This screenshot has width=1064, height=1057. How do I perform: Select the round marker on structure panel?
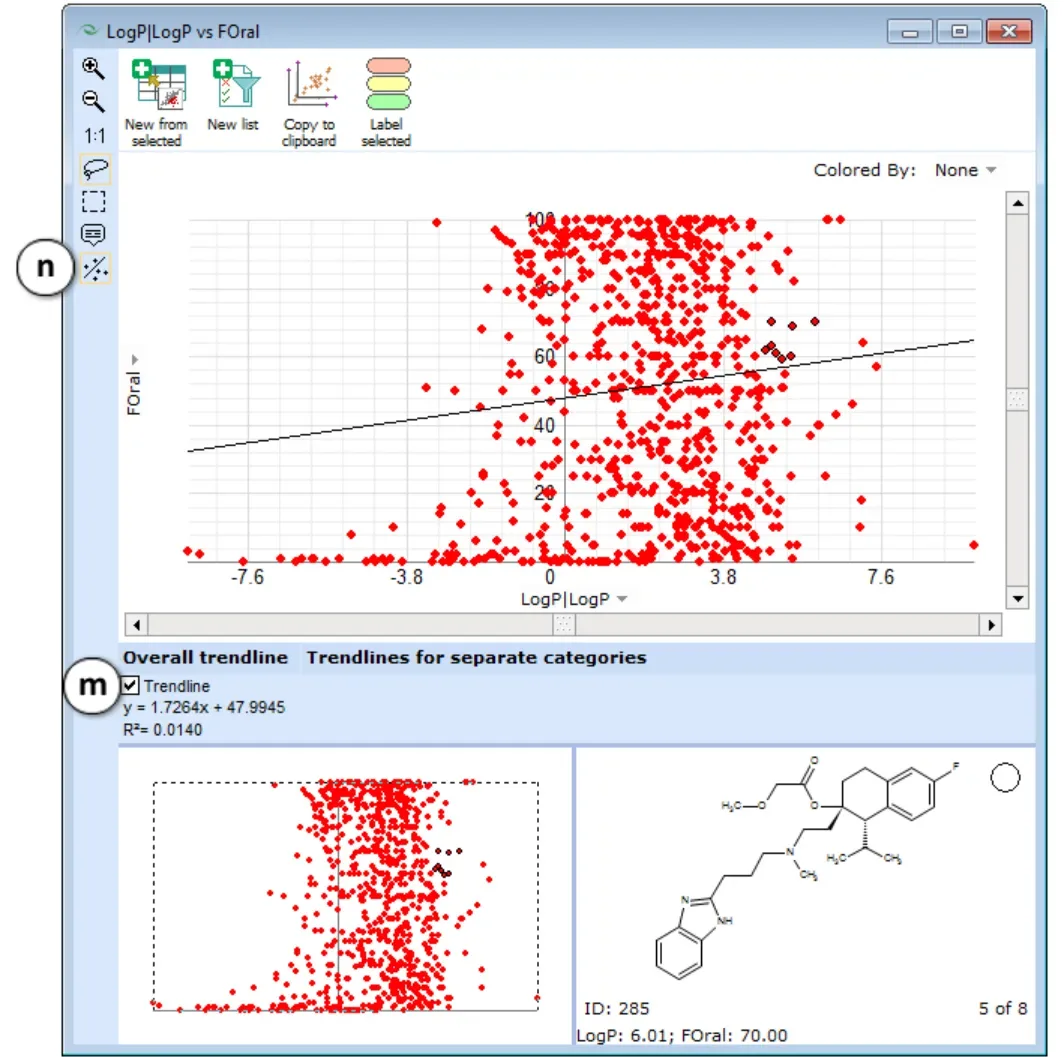[1005, 777]
